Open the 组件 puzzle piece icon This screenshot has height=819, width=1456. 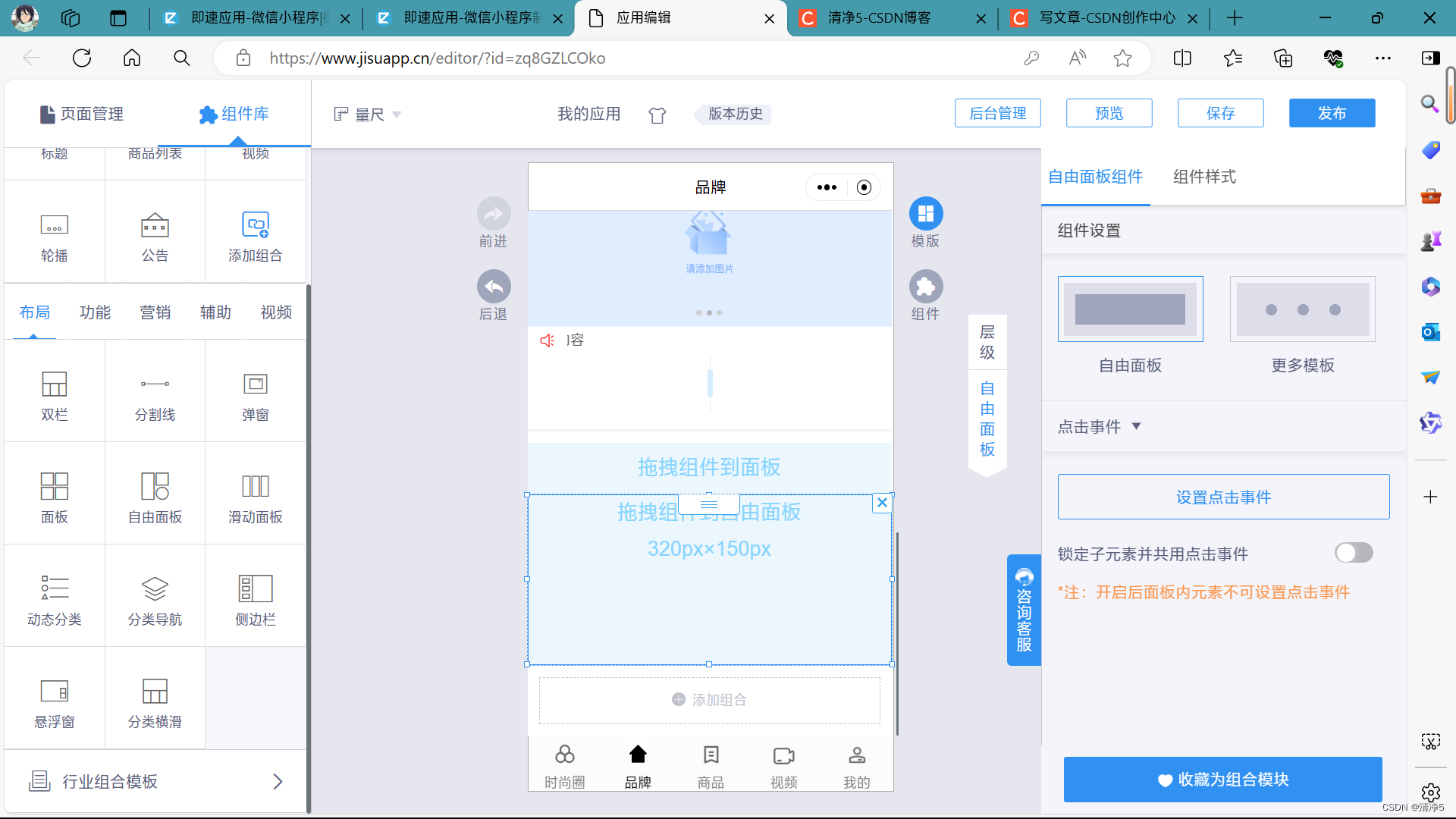coord(925,287)
